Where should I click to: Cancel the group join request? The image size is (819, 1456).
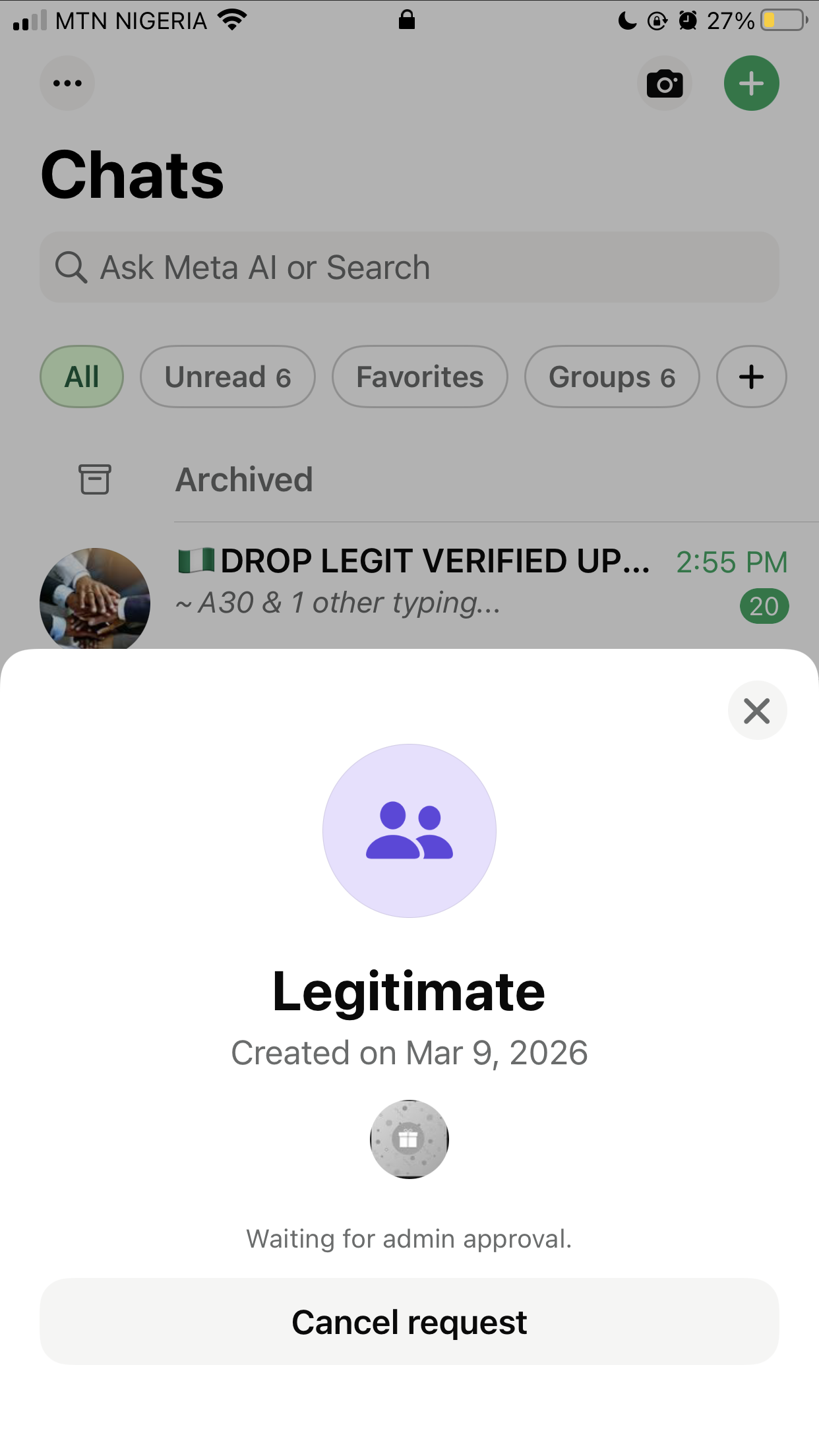(409, 1322)
